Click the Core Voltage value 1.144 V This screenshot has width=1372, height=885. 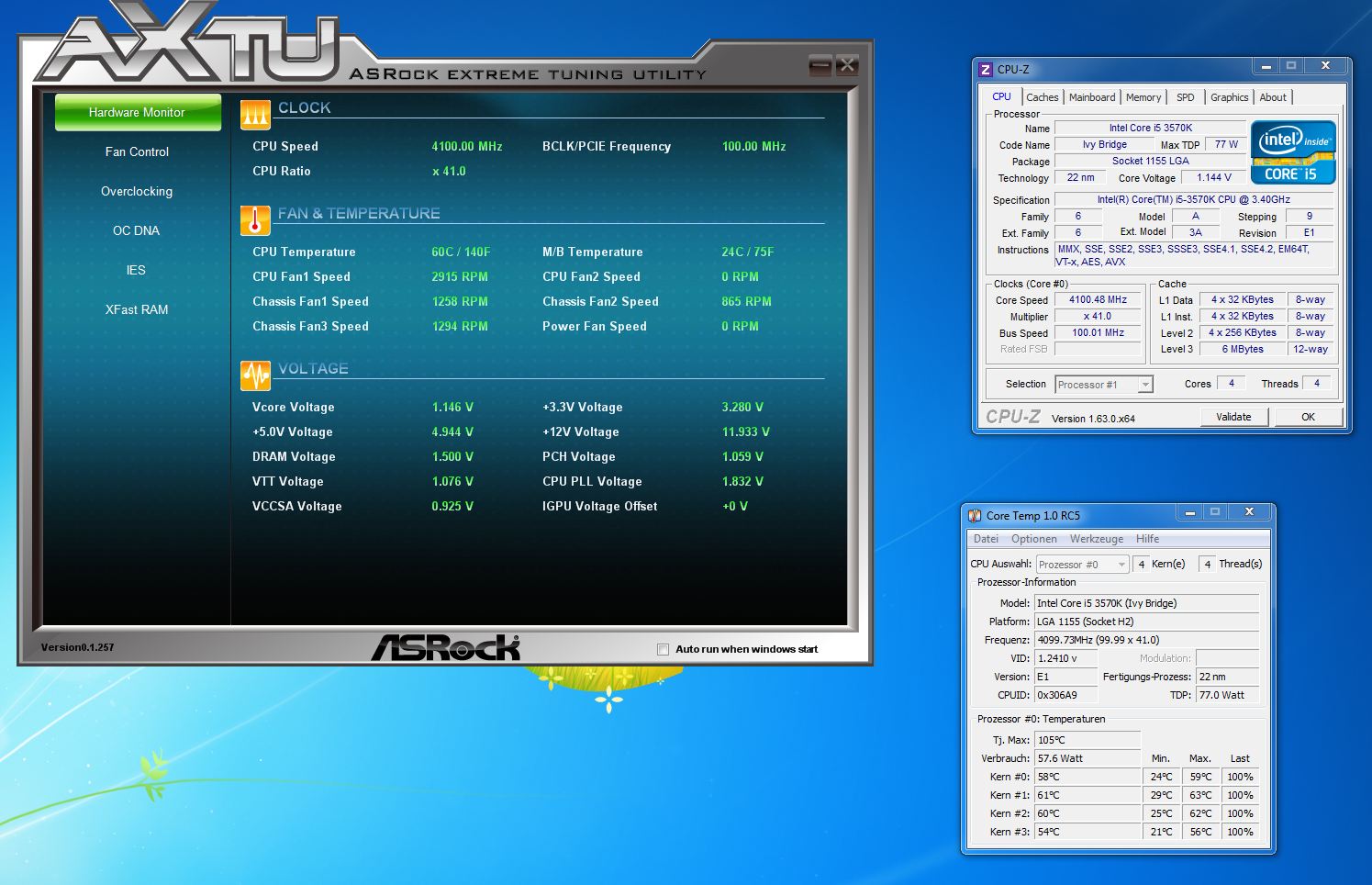coord(1213,178)
